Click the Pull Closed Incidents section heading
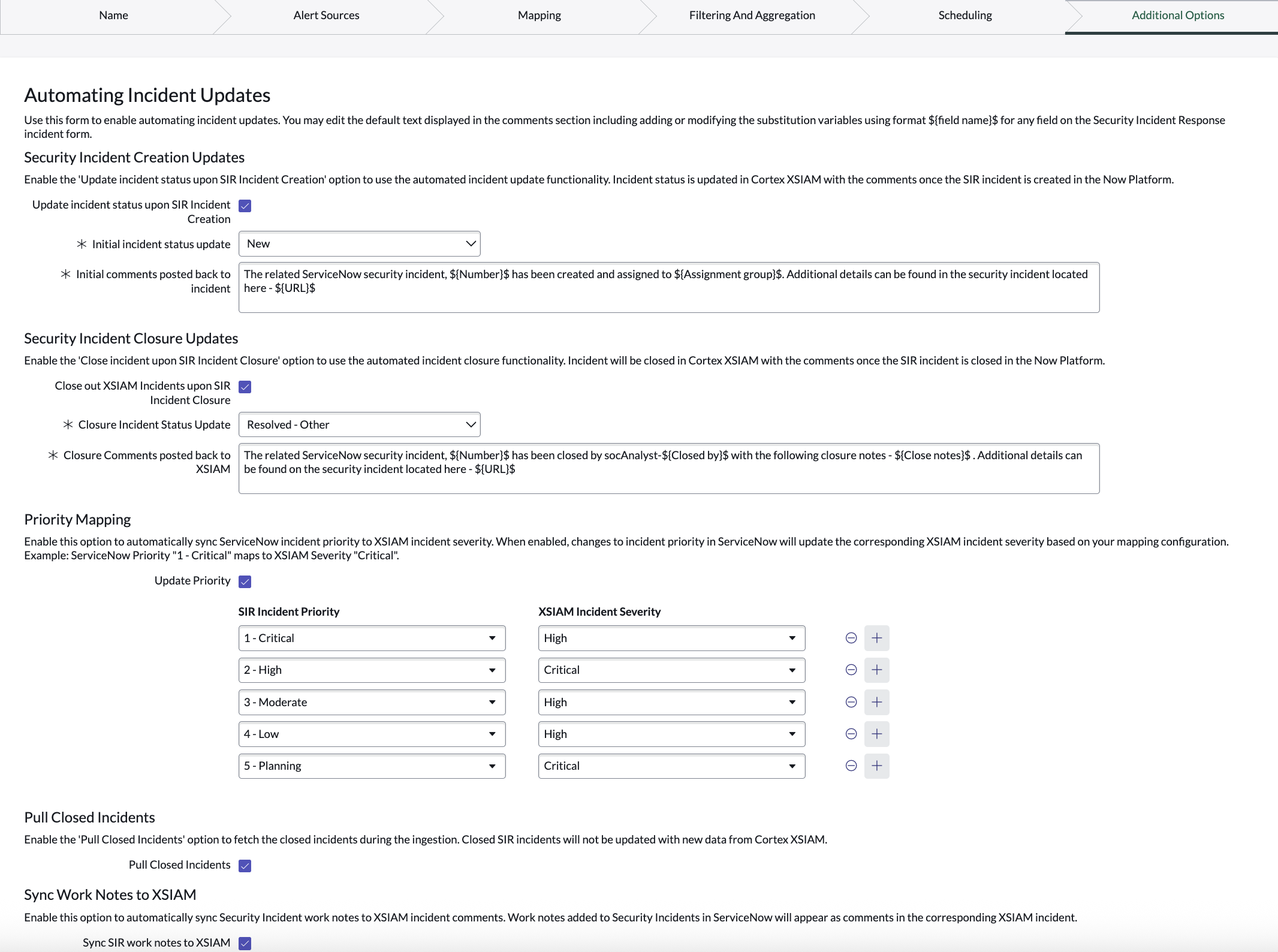The image size is (1278, 952). tap(89, 817)
